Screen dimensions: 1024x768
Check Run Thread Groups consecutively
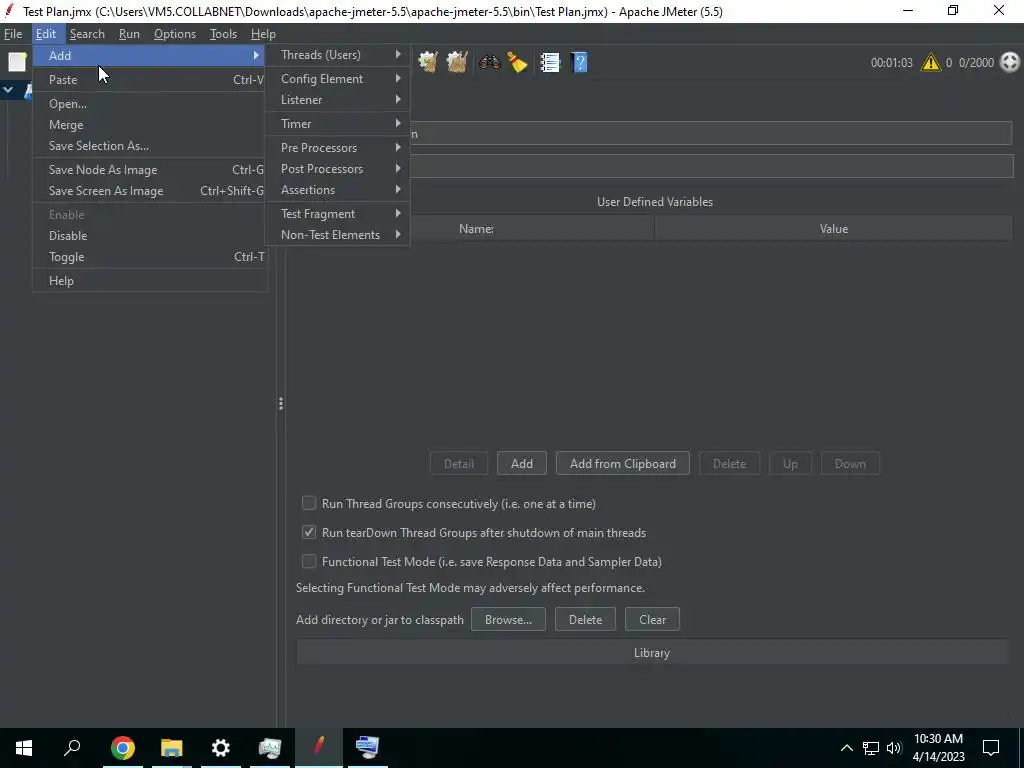click(x=309, y=504)
